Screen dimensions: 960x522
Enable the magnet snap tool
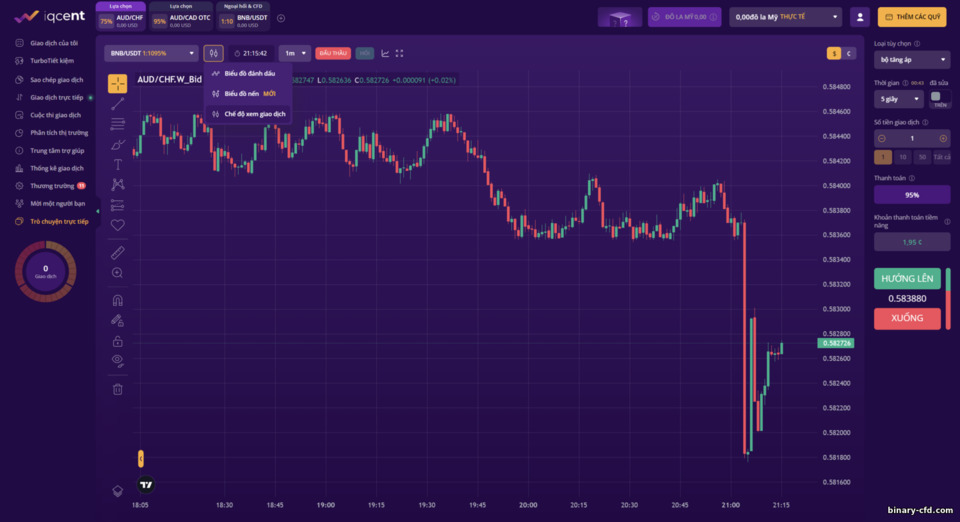pos(118,300)
